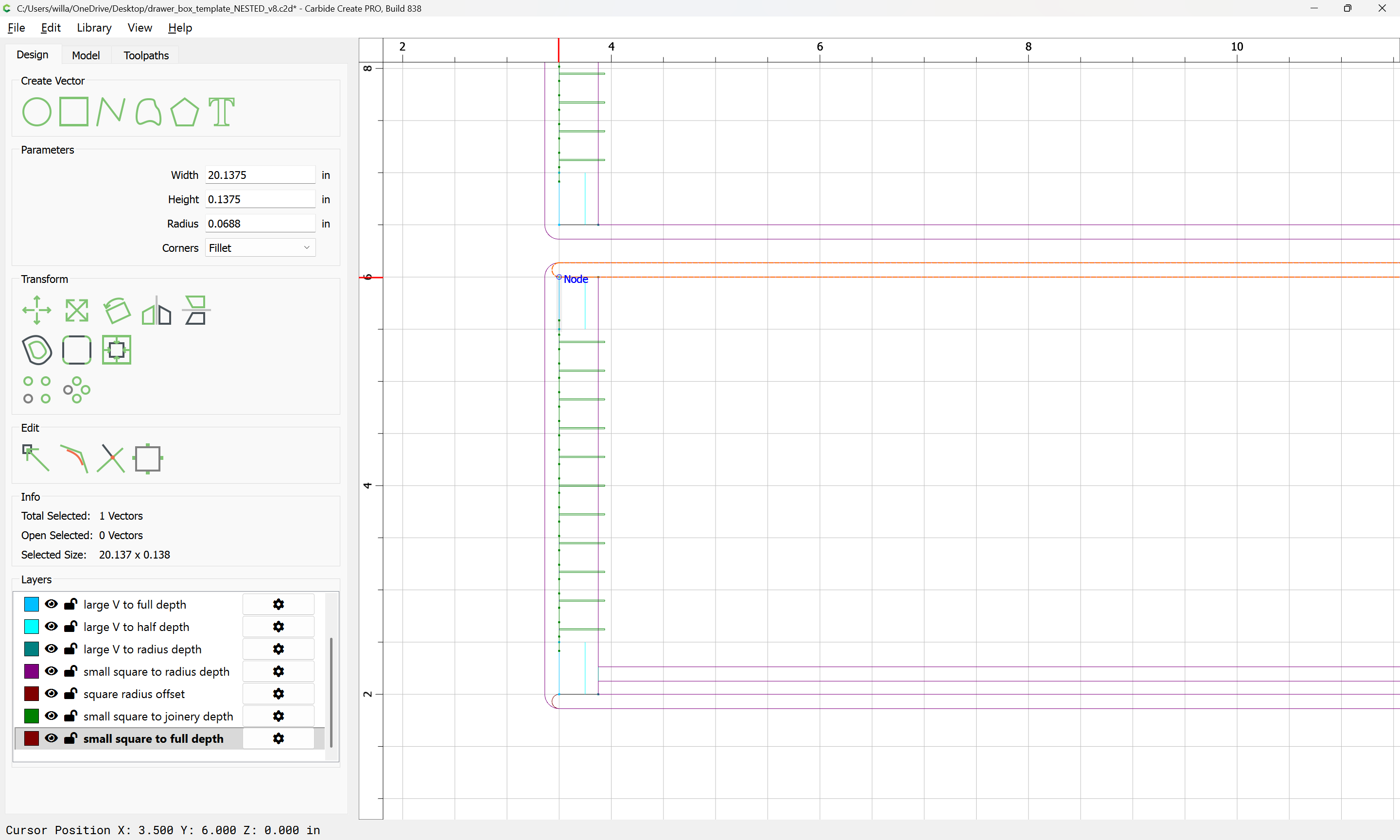Open the Library menu
The height and width of the screenshot is (840, 1400).
click(94, 28)
